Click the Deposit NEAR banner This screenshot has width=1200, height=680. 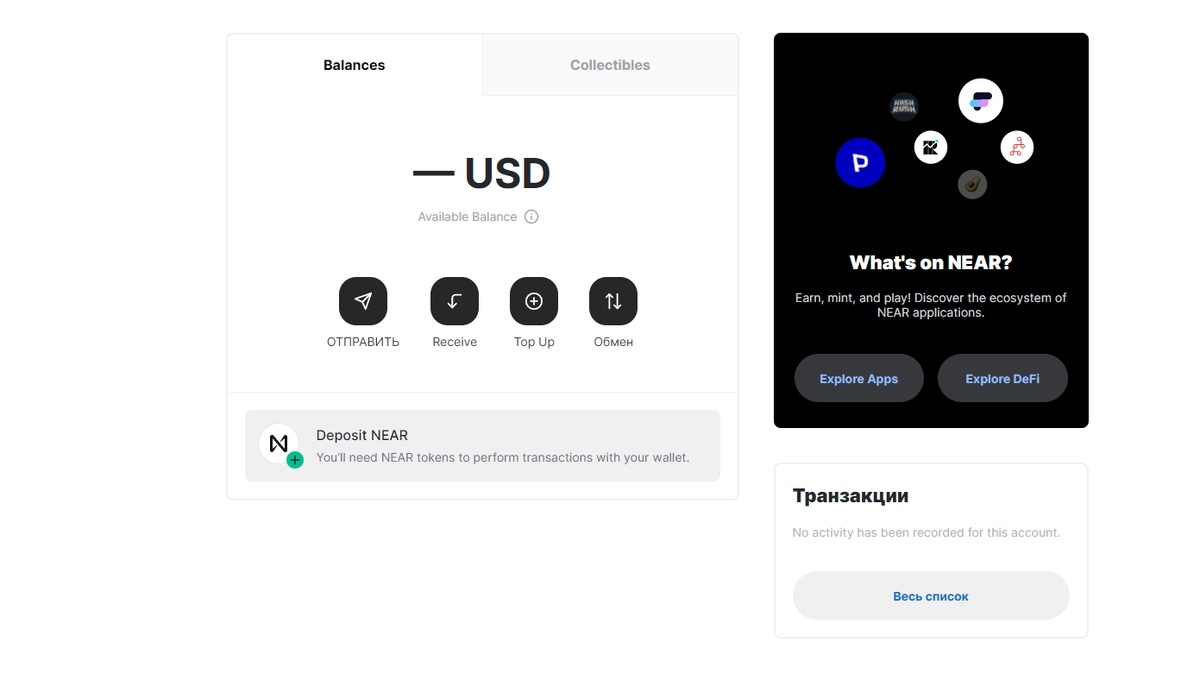(x=482, y=446)
